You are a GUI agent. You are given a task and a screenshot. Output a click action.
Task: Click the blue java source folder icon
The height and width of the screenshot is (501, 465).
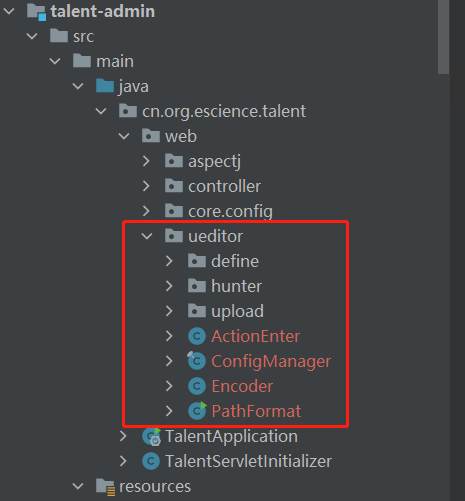click(105, 86)
